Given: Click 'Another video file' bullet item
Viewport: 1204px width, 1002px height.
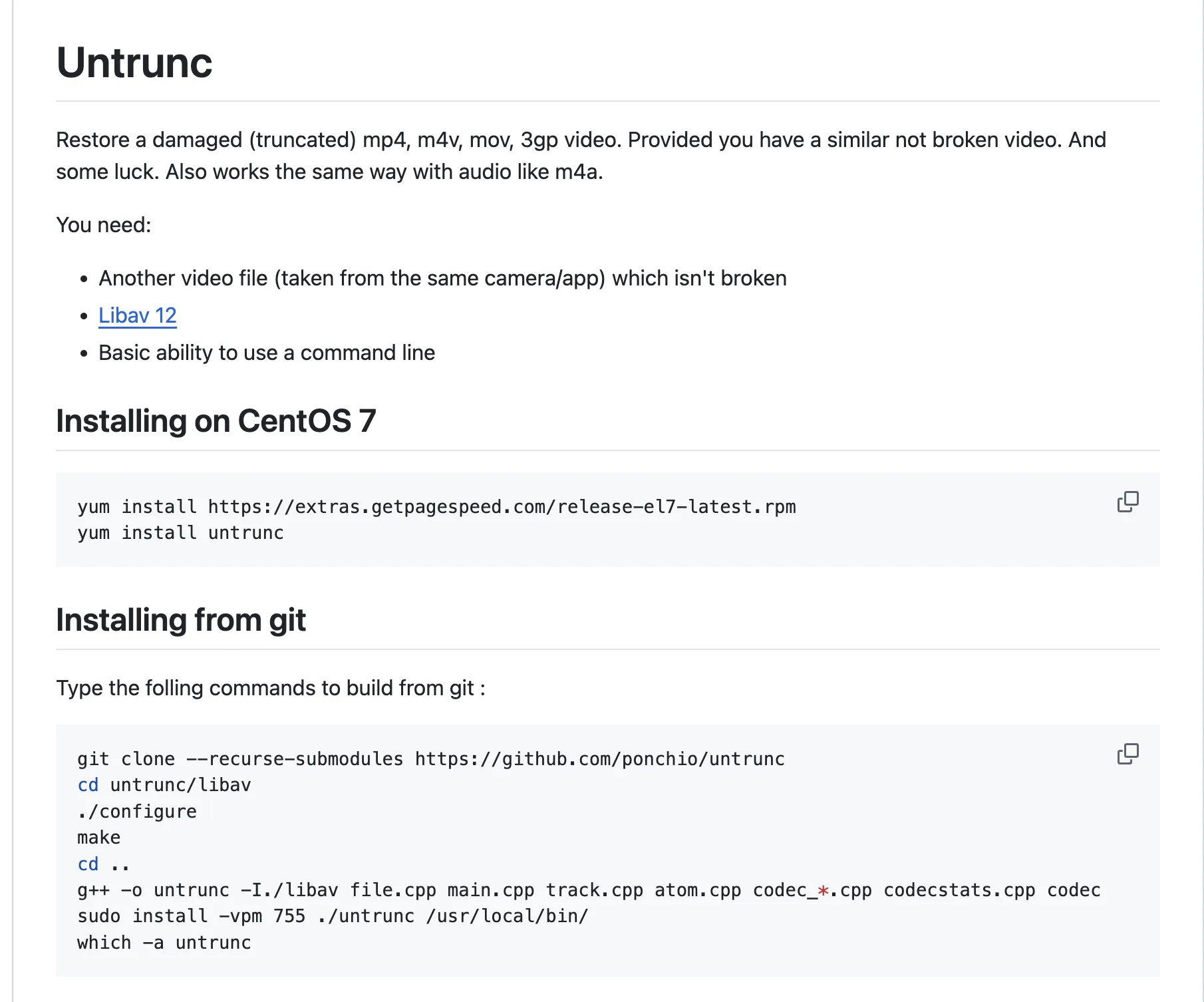Looking at the screenshot, I should point(442,278).
